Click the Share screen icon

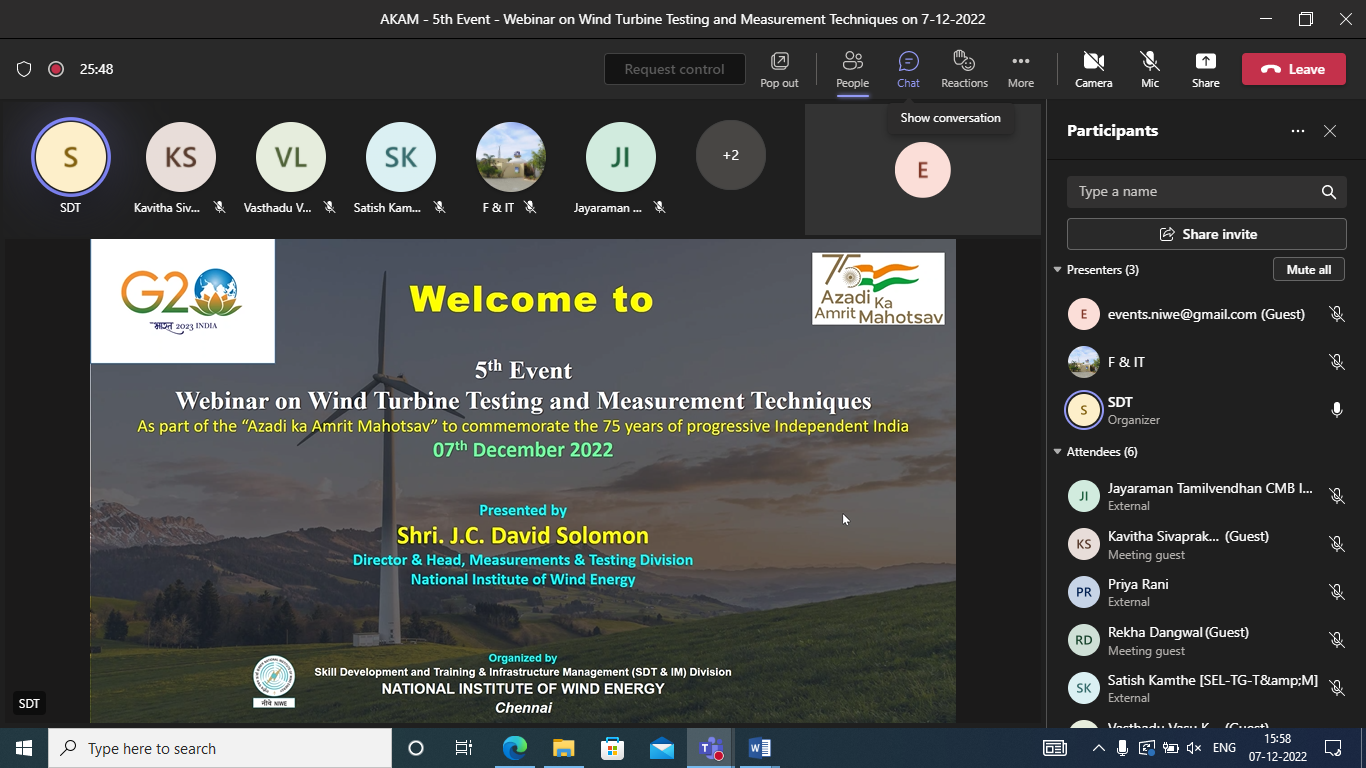tap(1205, 69)
